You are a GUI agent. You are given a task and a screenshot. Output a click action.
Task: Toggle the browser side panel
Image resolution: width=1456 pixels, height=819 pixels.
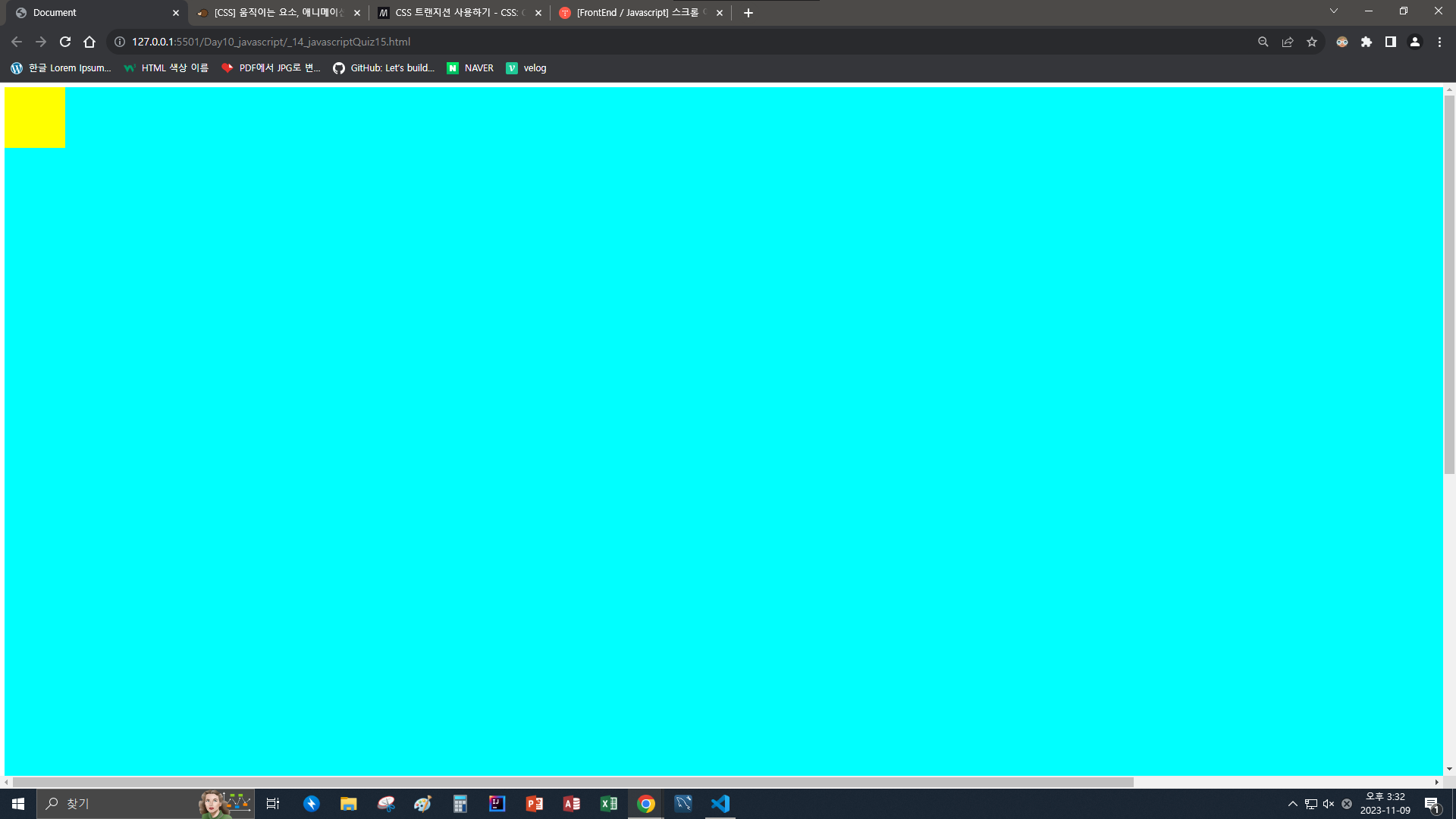[x=1391, y=42]
